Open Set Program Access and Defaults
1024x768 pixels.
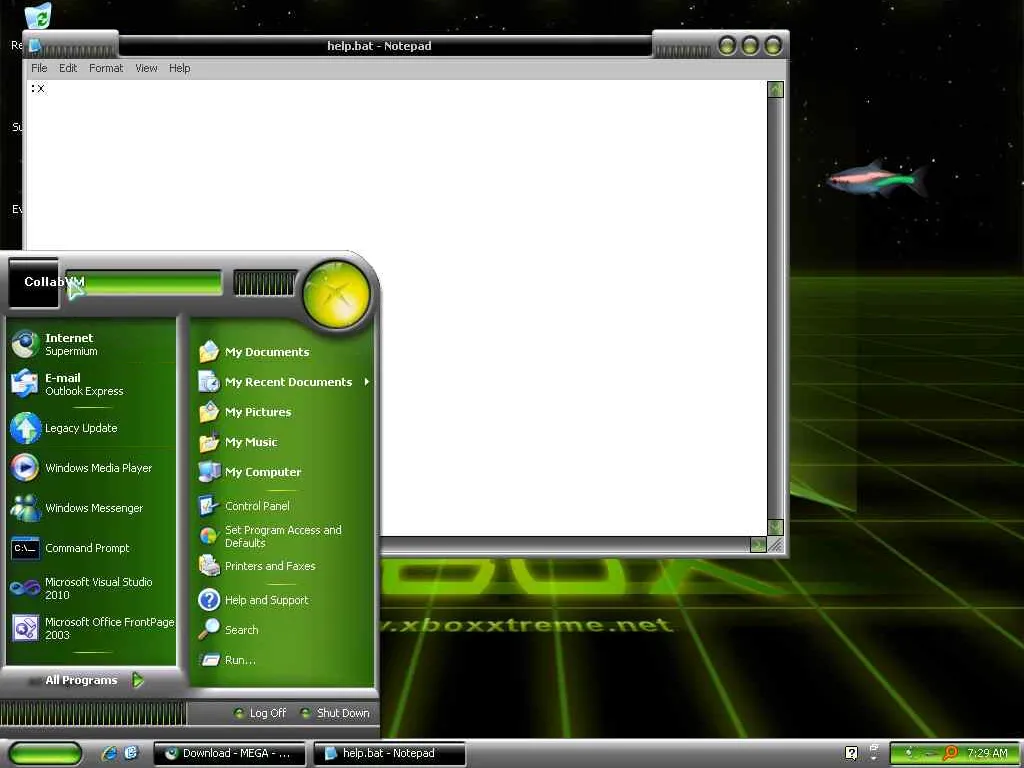(283, 536)
